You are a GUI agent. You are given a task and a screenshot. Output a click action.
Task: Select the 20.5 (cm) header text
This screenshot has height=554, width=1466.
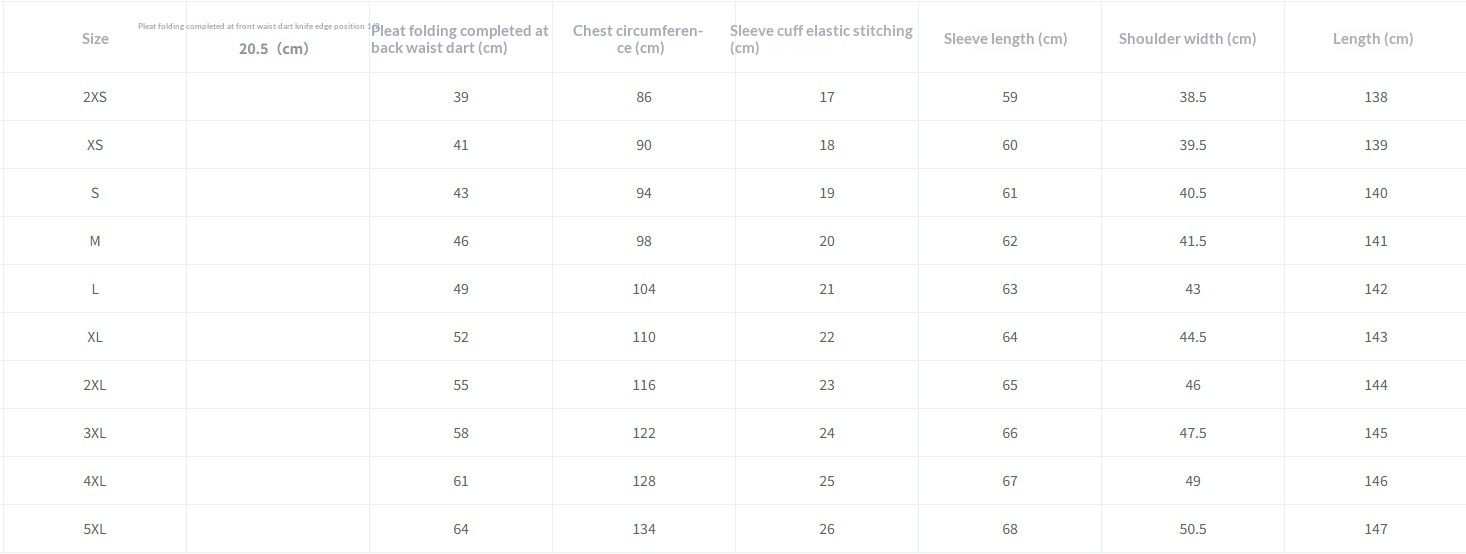point(274,48)
